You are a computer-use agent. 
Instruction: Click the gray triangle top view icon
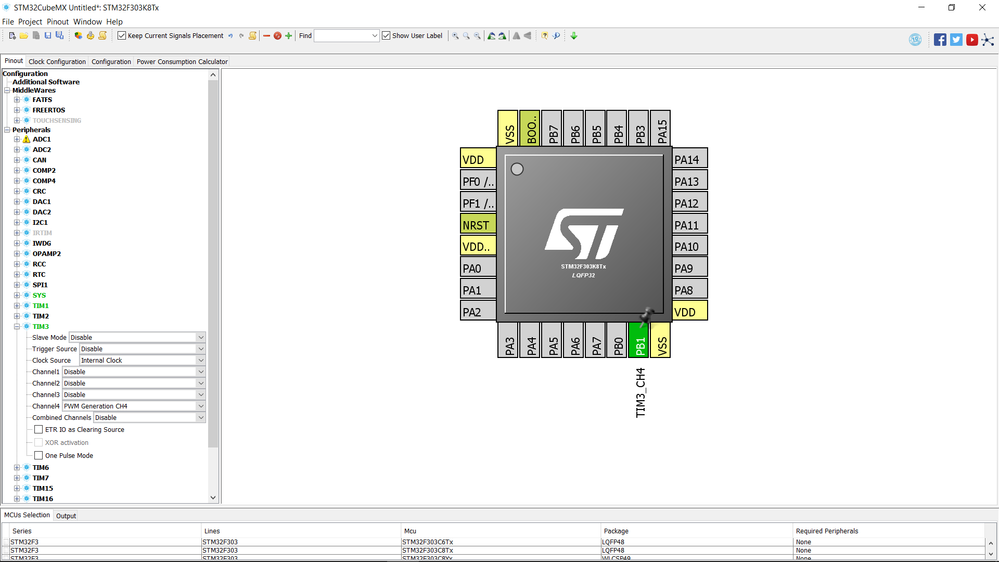pos(517,36)
